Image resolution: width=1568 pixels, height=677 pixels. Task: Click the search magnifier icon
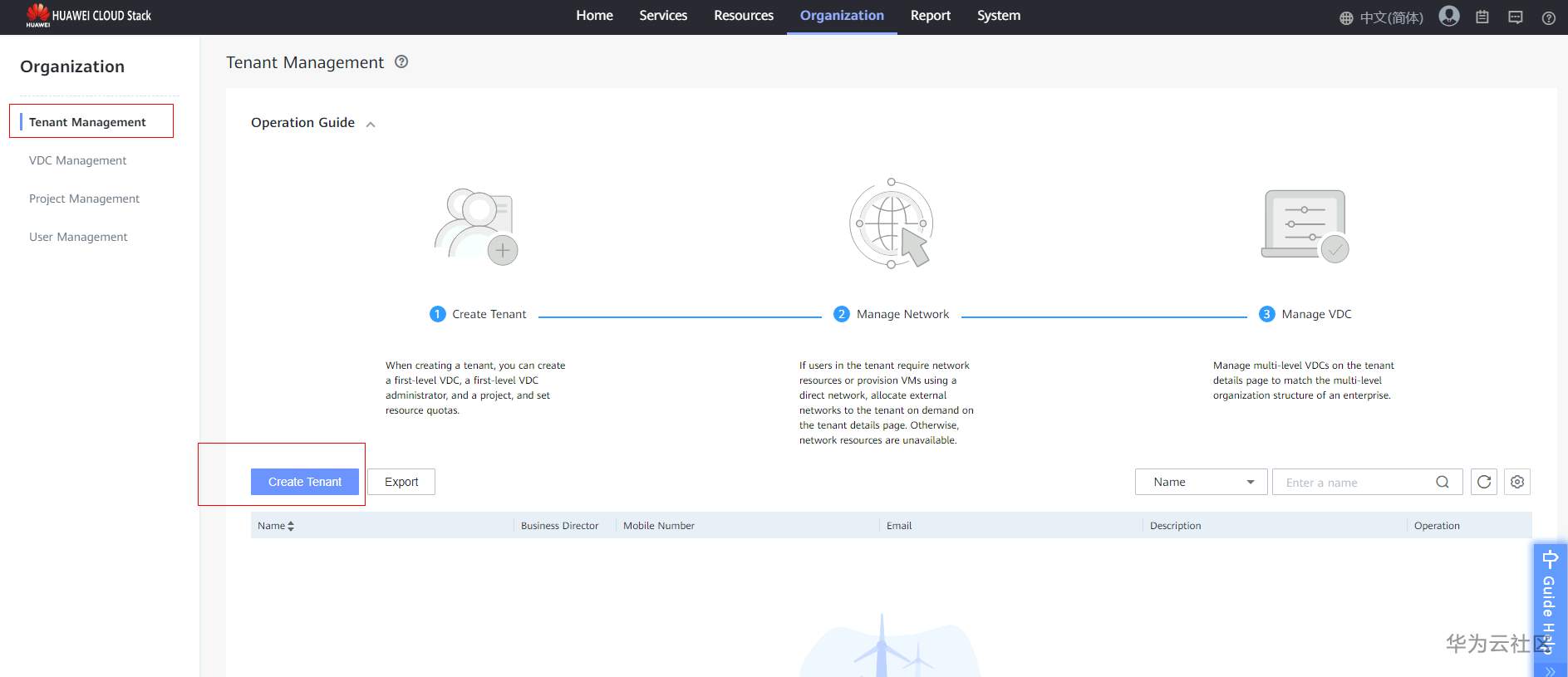(1443, 482)
